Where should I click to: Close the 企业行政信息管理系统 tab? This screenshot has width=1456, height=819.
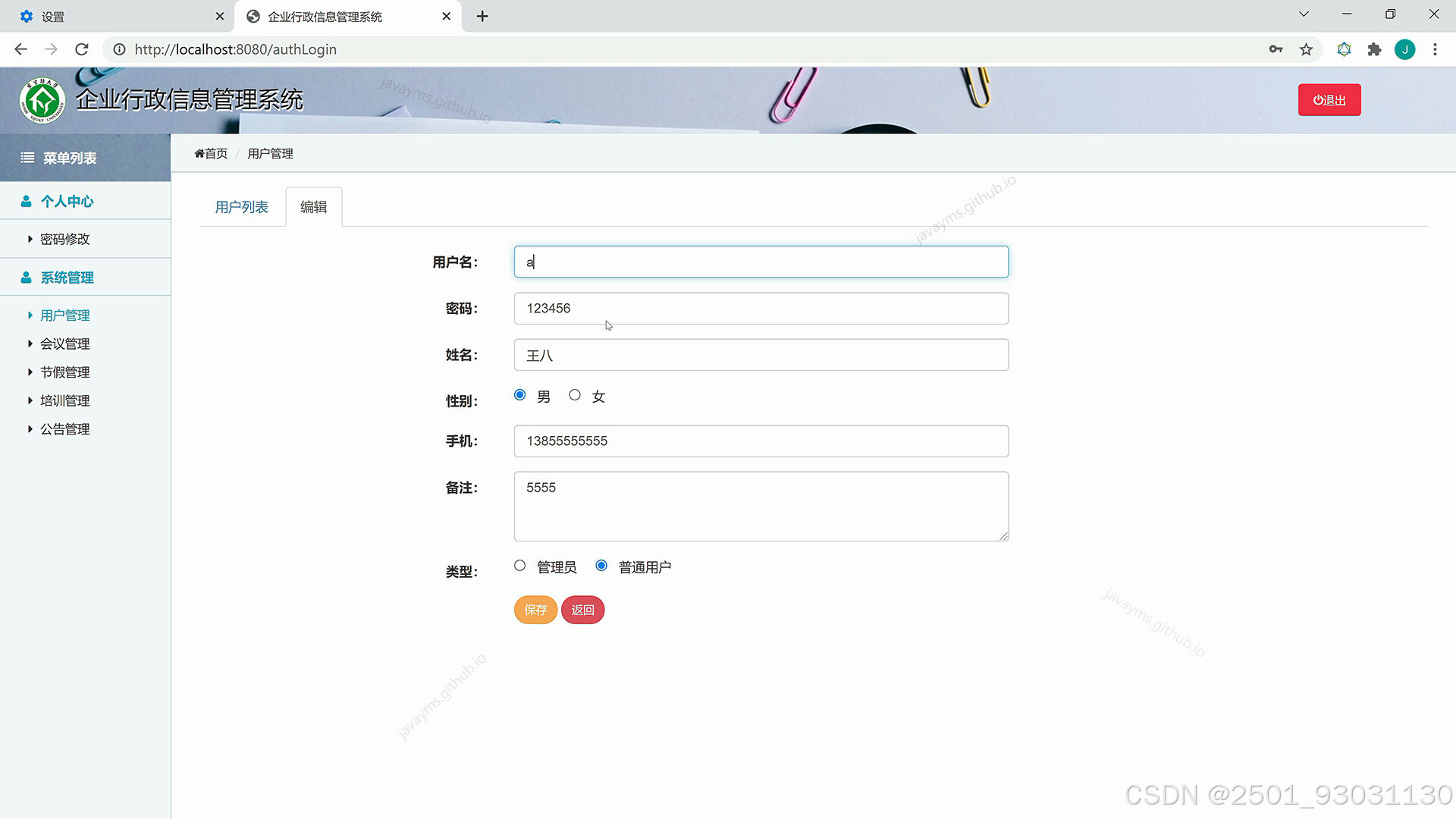[446, 16]
